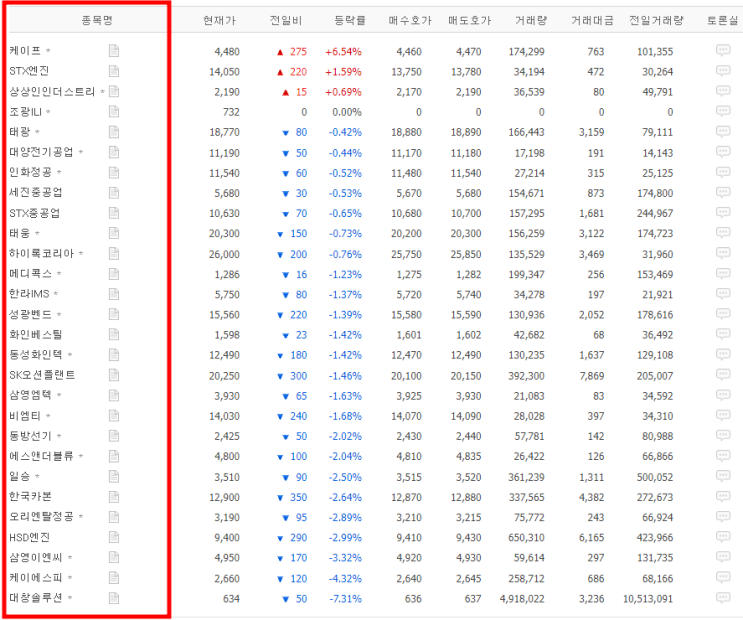
Task: Open discussion room icon for 대창솔루션
Action: (723, 598)
